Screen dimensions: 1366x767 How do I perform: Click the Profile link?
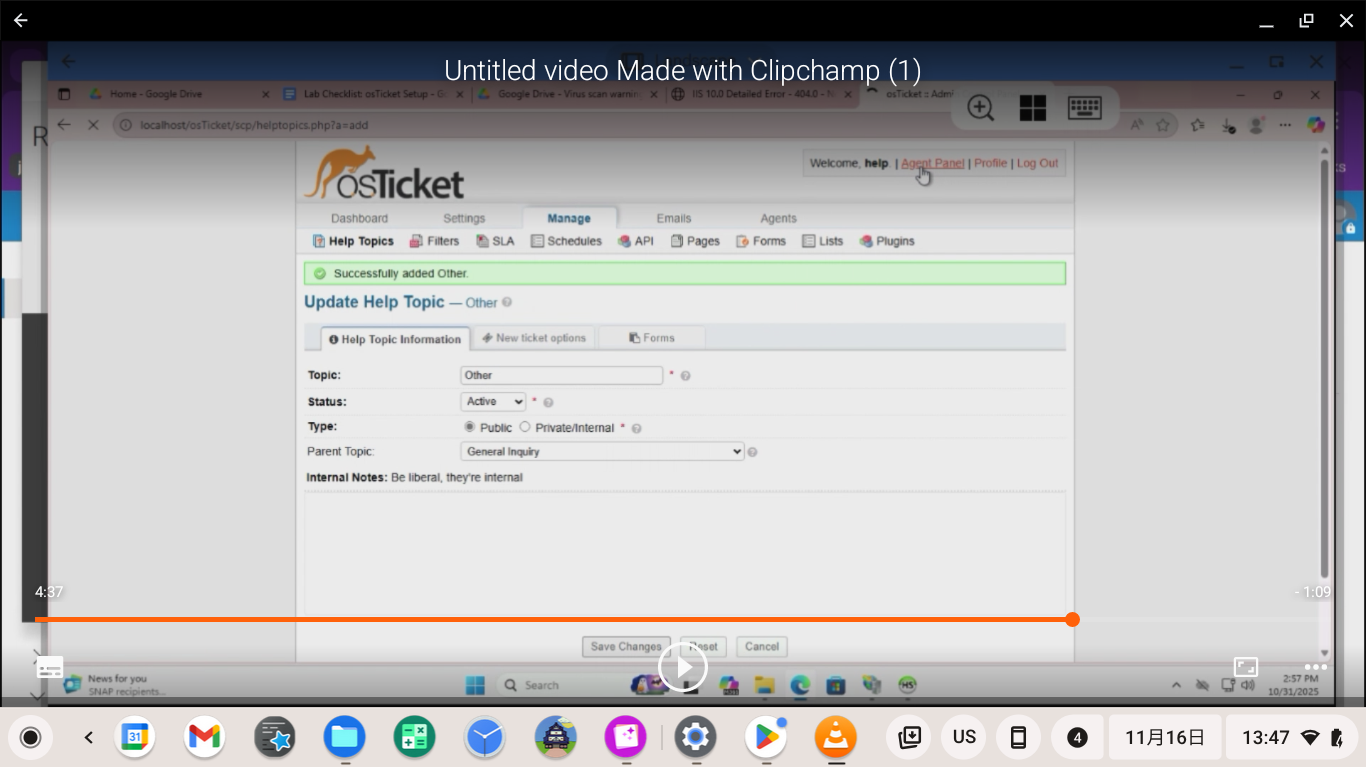click(x=990, y=163)
